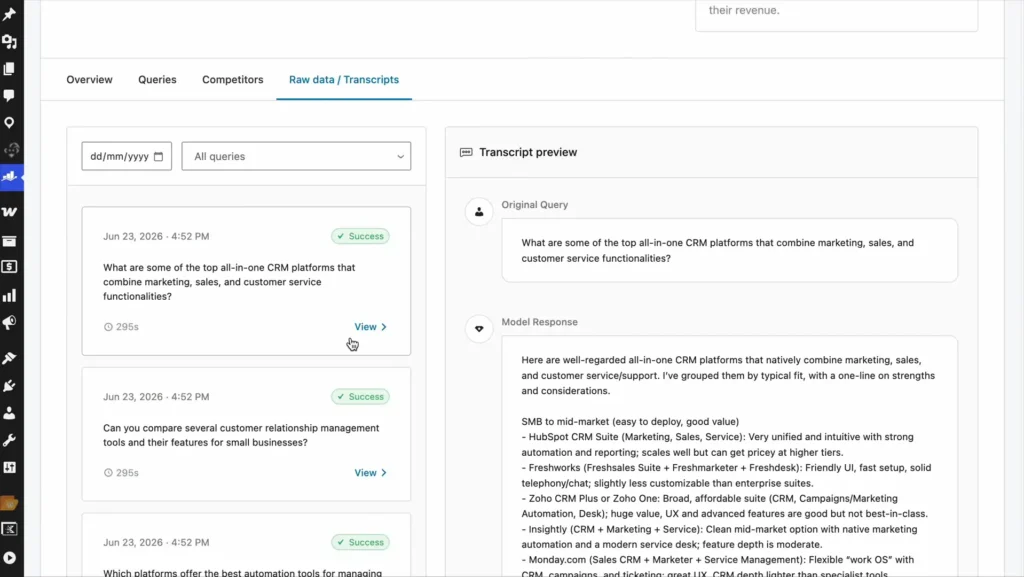Click original query text box in preview
Image resolution: width=1024 pixels, height=577 pixels.
729,251
